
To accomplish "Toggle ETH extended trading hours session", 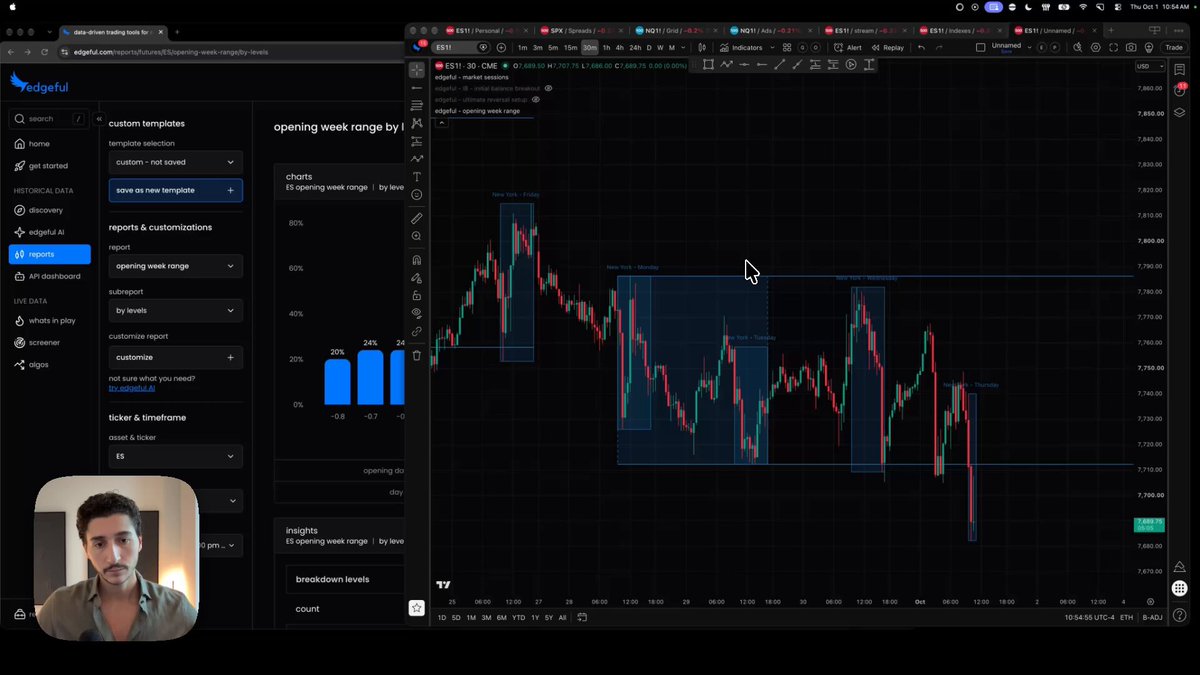I will point(1127,617).
